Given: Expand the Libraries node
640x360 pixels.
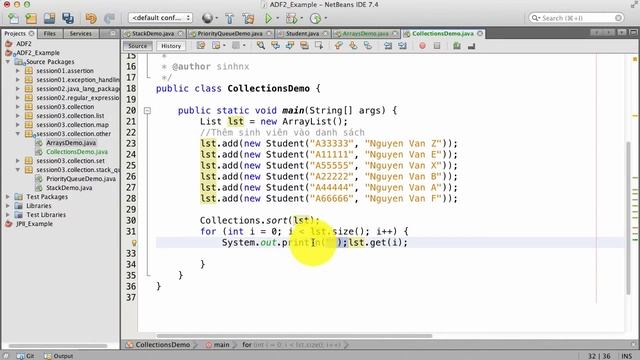Looking at the screenshot, I should [8, 206].
